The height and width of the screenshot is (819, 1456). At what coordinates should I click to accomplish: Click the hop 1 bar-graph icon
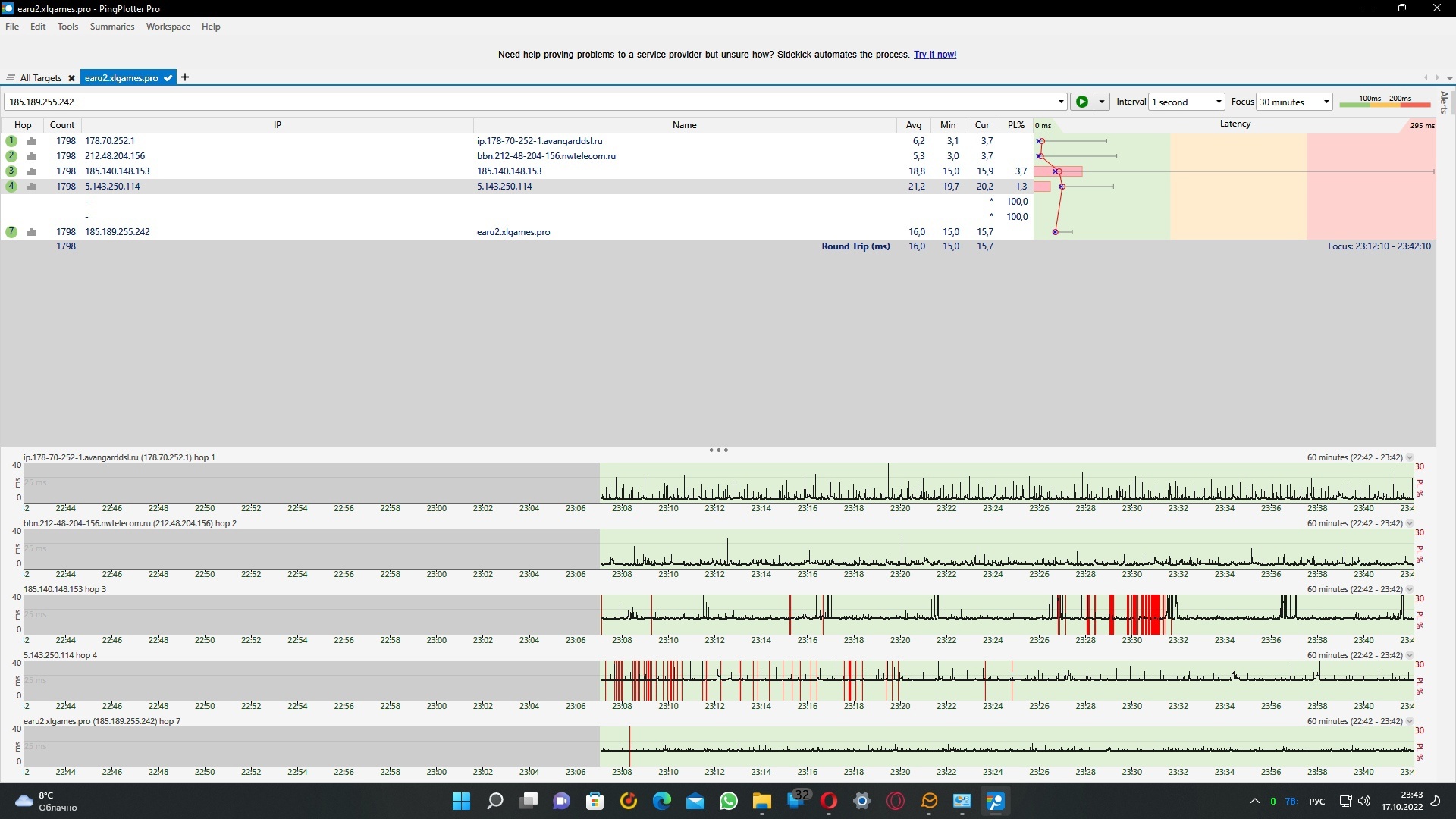(31, 141)
